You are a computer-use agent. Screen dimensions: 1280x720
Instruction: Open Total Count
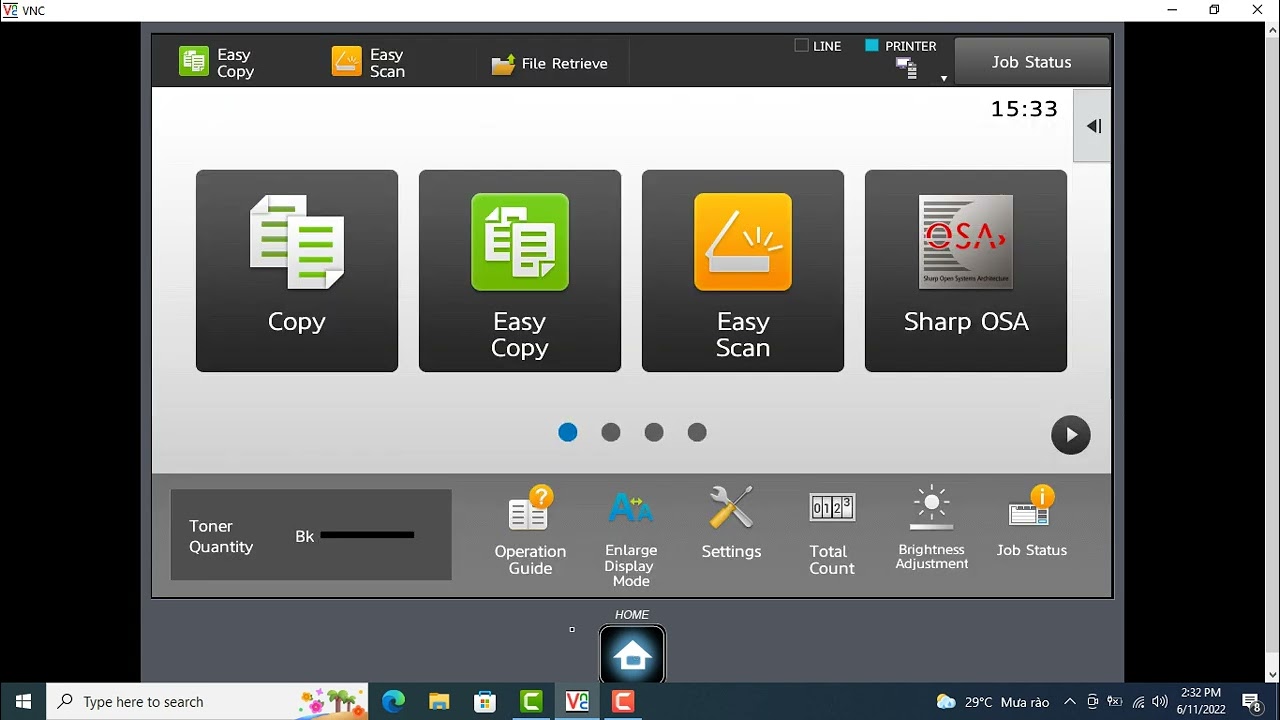click(832, 533)
